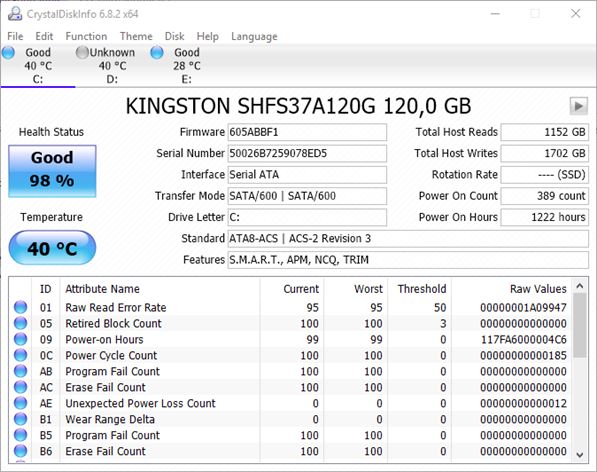Click the Good 98 % health status button
597x472 pixels.
click(x=52, y=171)
